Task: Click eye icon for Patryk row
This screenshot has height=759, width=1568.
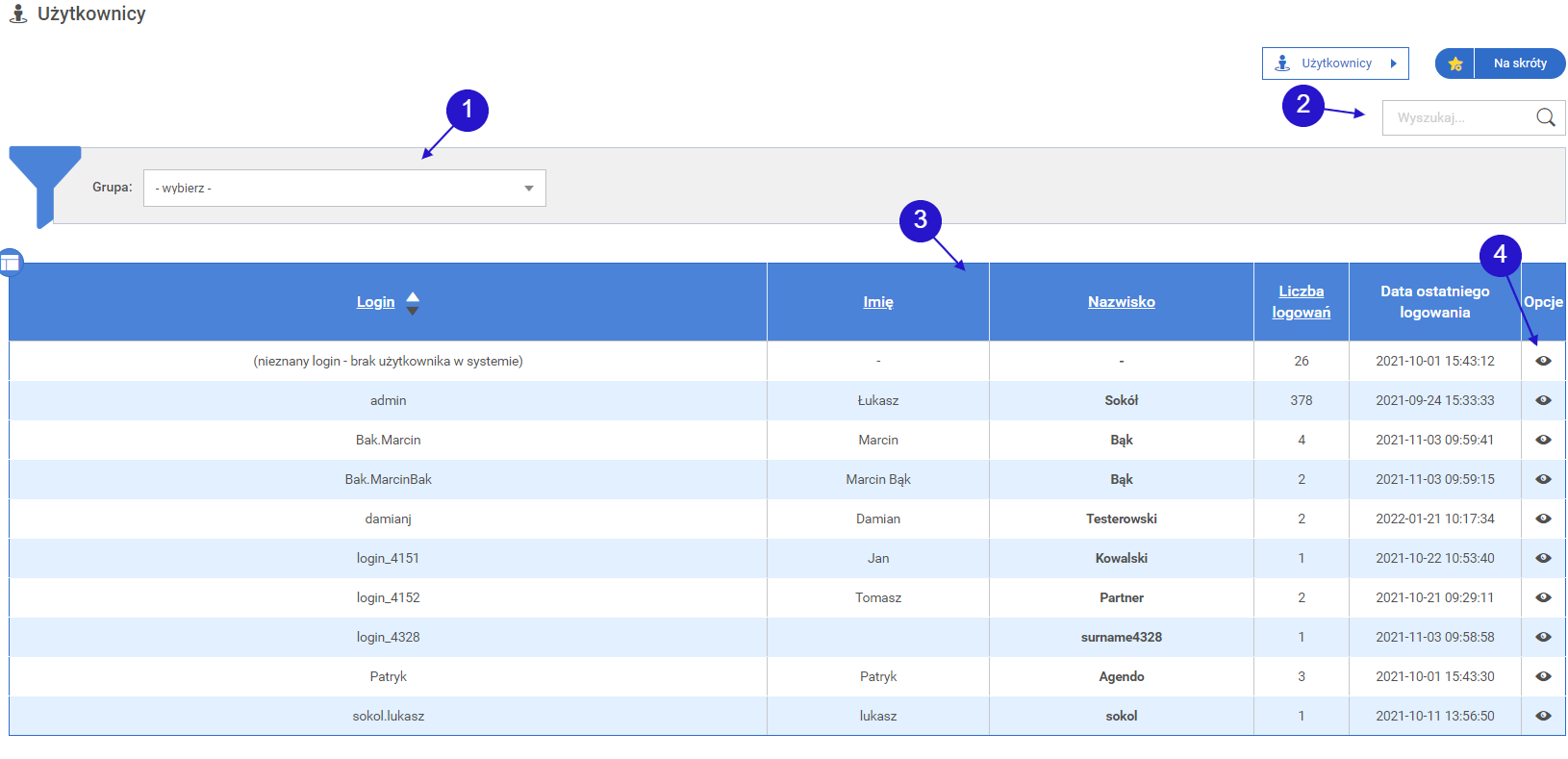Action: [1543, 676]
